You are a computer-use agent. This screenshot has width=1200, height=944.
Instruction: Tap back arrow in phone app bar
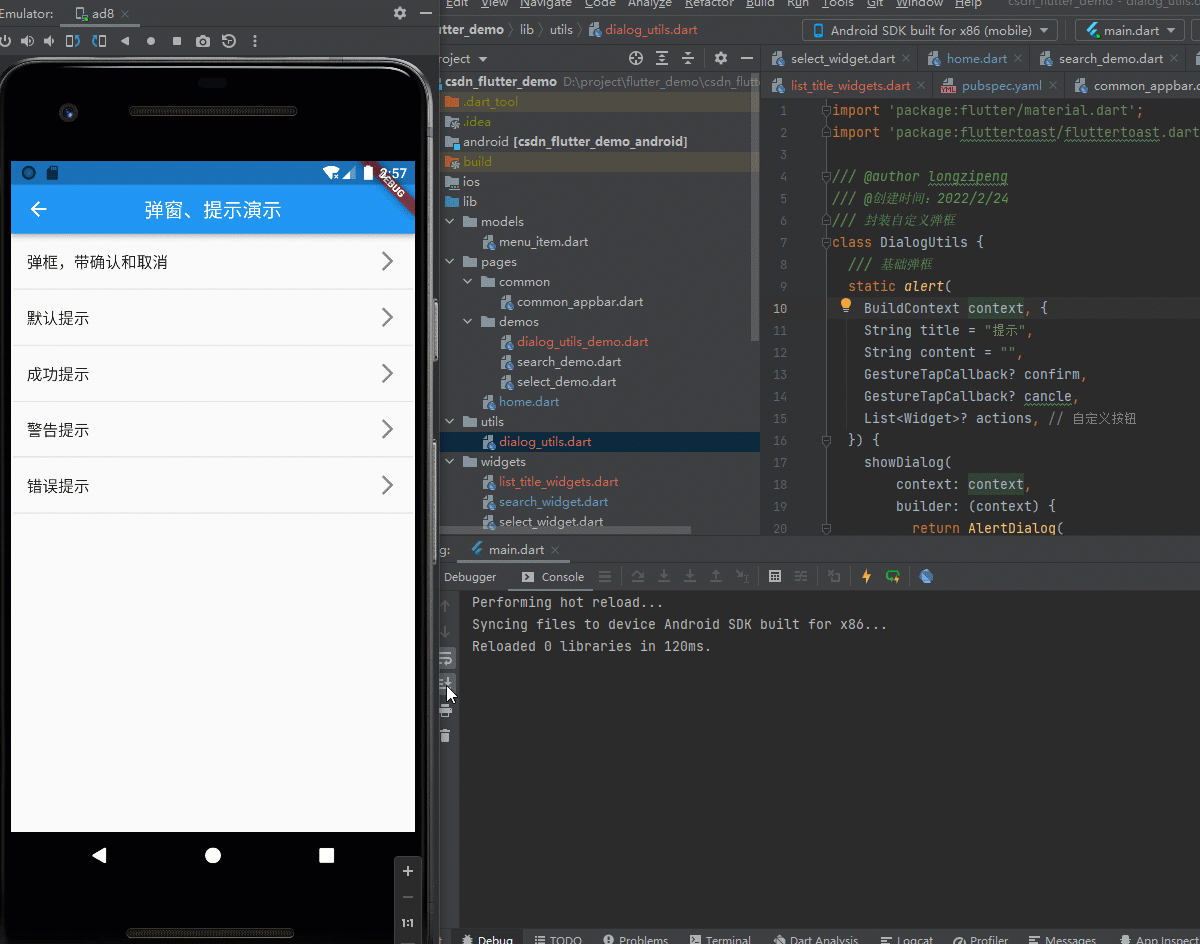pos(39,209)
